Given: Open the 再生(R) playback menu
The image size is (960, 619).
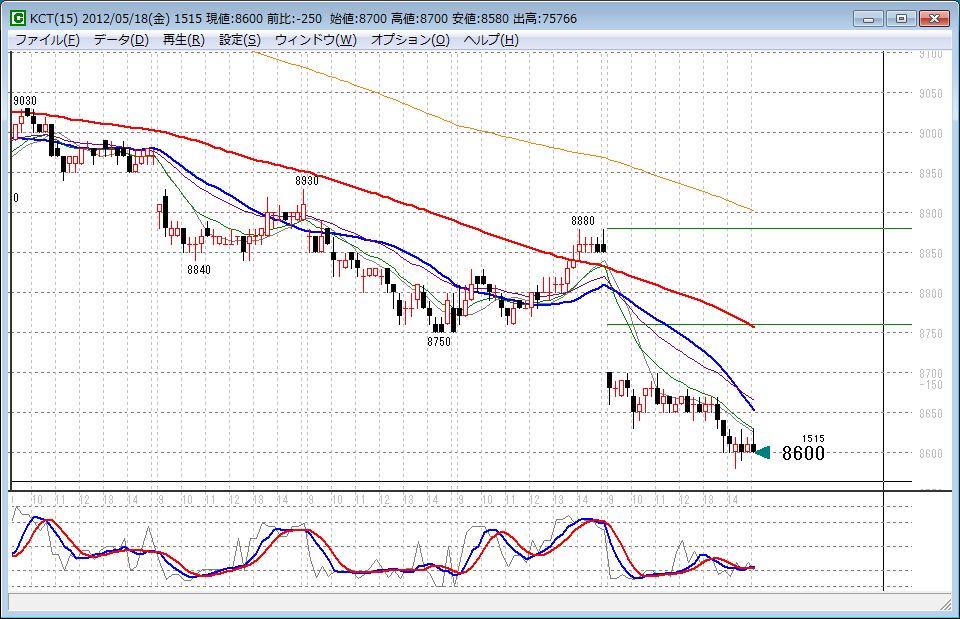Looking at the screenshot, I should pyautogui.click(x=183, y=40).
